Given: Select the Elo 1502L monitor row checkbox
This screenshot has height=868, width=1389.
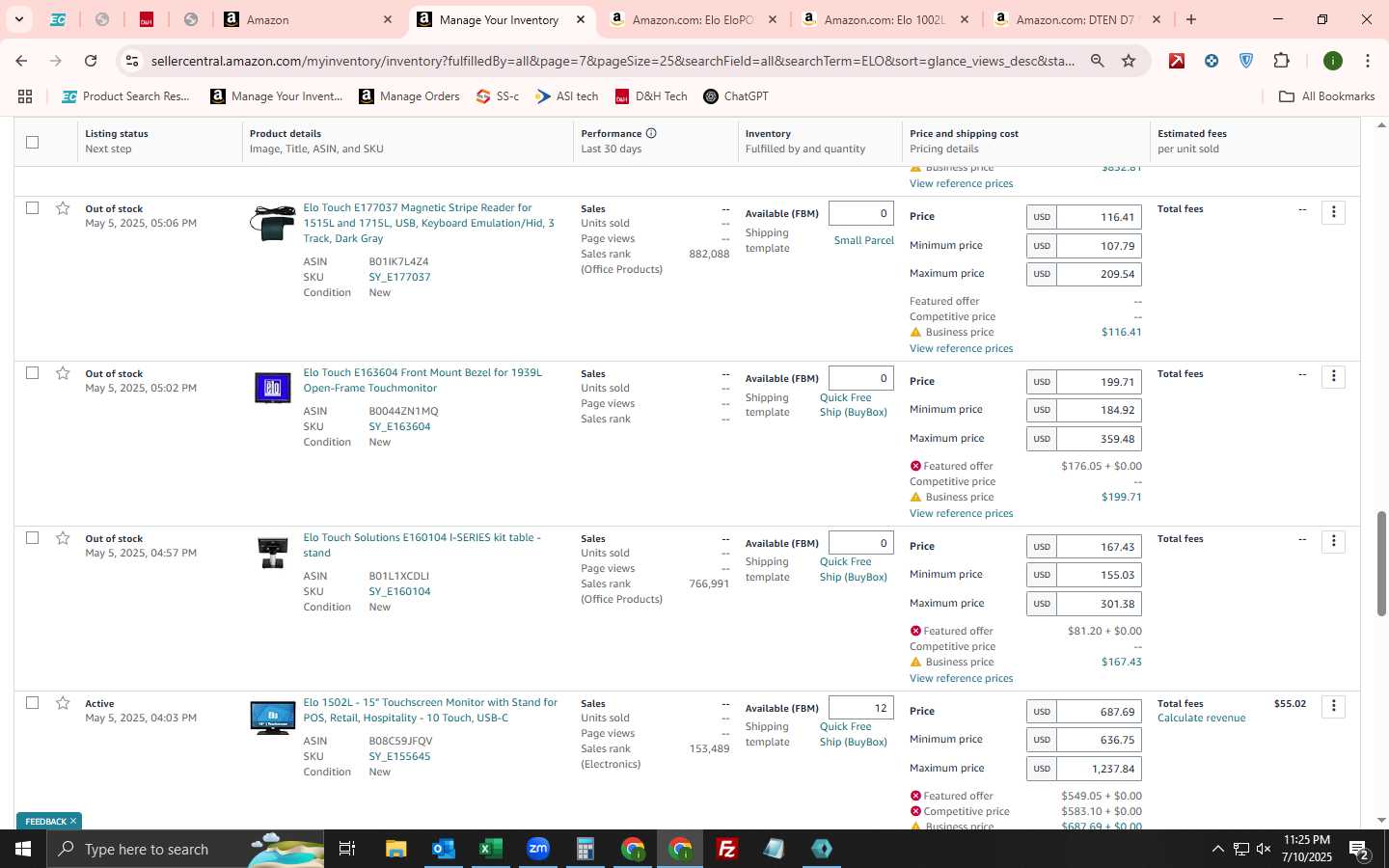Looking at the screenshot, I should point(32,703).
